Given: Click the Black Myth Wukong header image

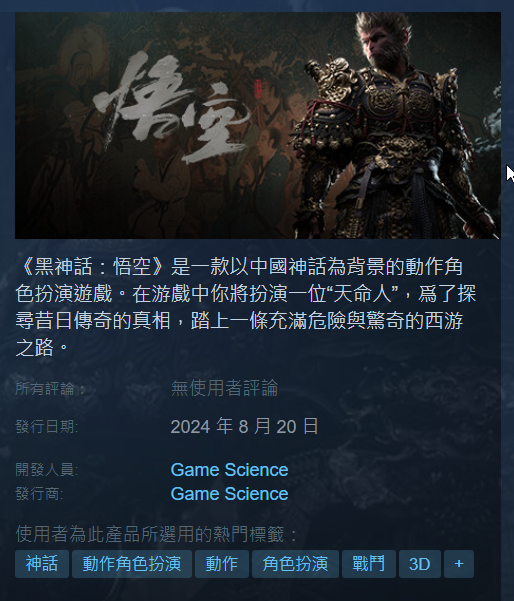Looking at the screenshot, I should [258, 125].
